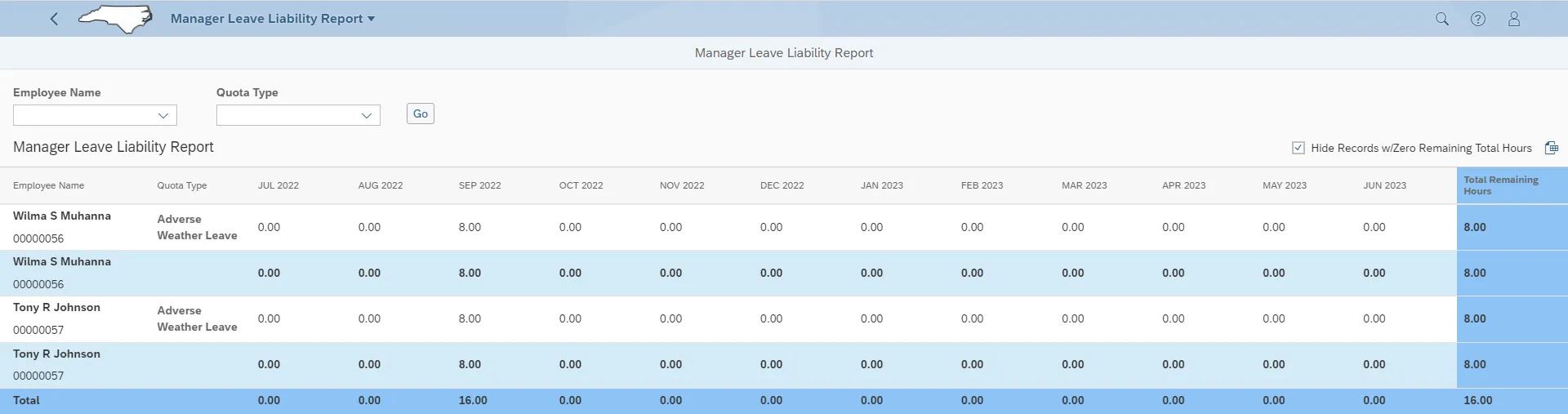Click the North Carolina state logo
The height and width of the screenshot is (414, 1568).
pyautogui.click(x=116, y=19)
